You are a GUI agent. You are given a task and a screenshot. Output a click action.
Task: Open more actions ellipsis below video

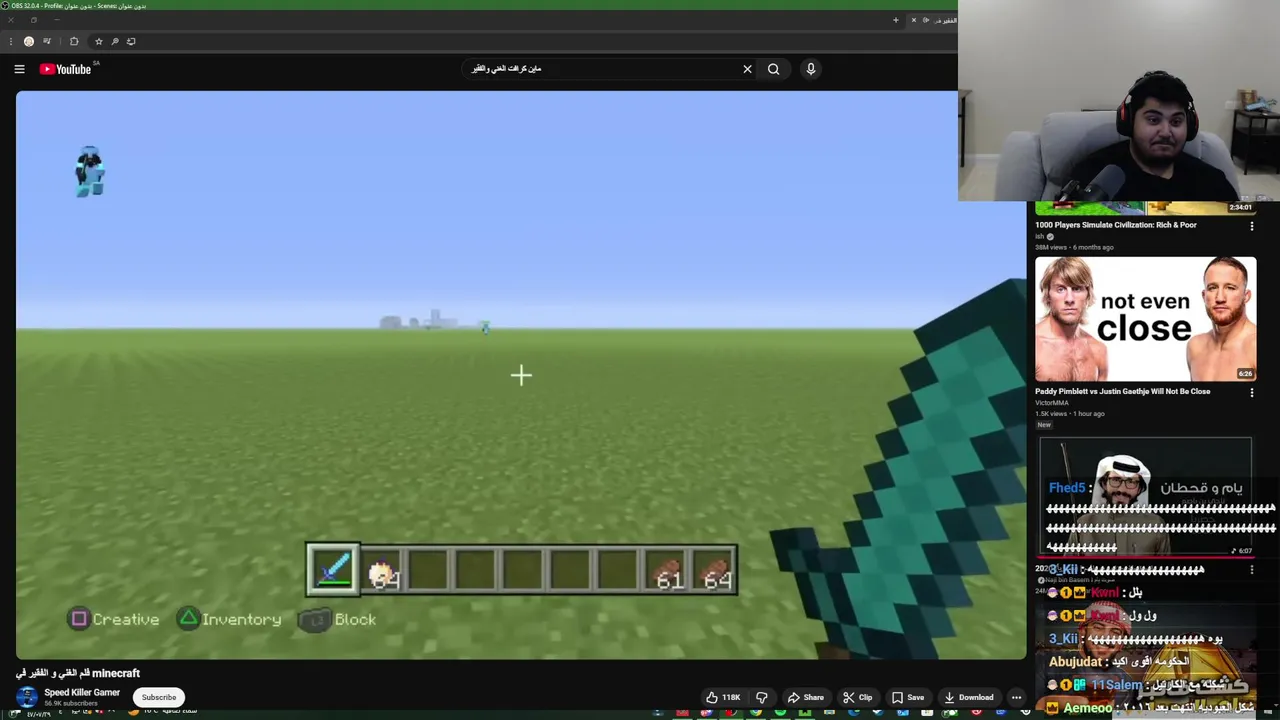(x=1016, y=697)
